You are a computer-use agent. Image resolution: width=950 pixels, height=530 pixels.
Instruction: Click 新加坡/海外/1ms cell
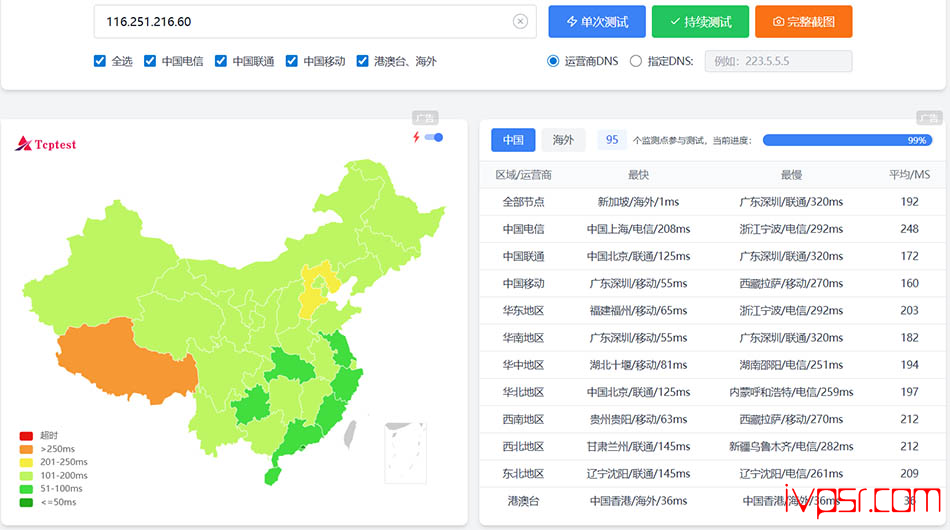pos(638,202)
